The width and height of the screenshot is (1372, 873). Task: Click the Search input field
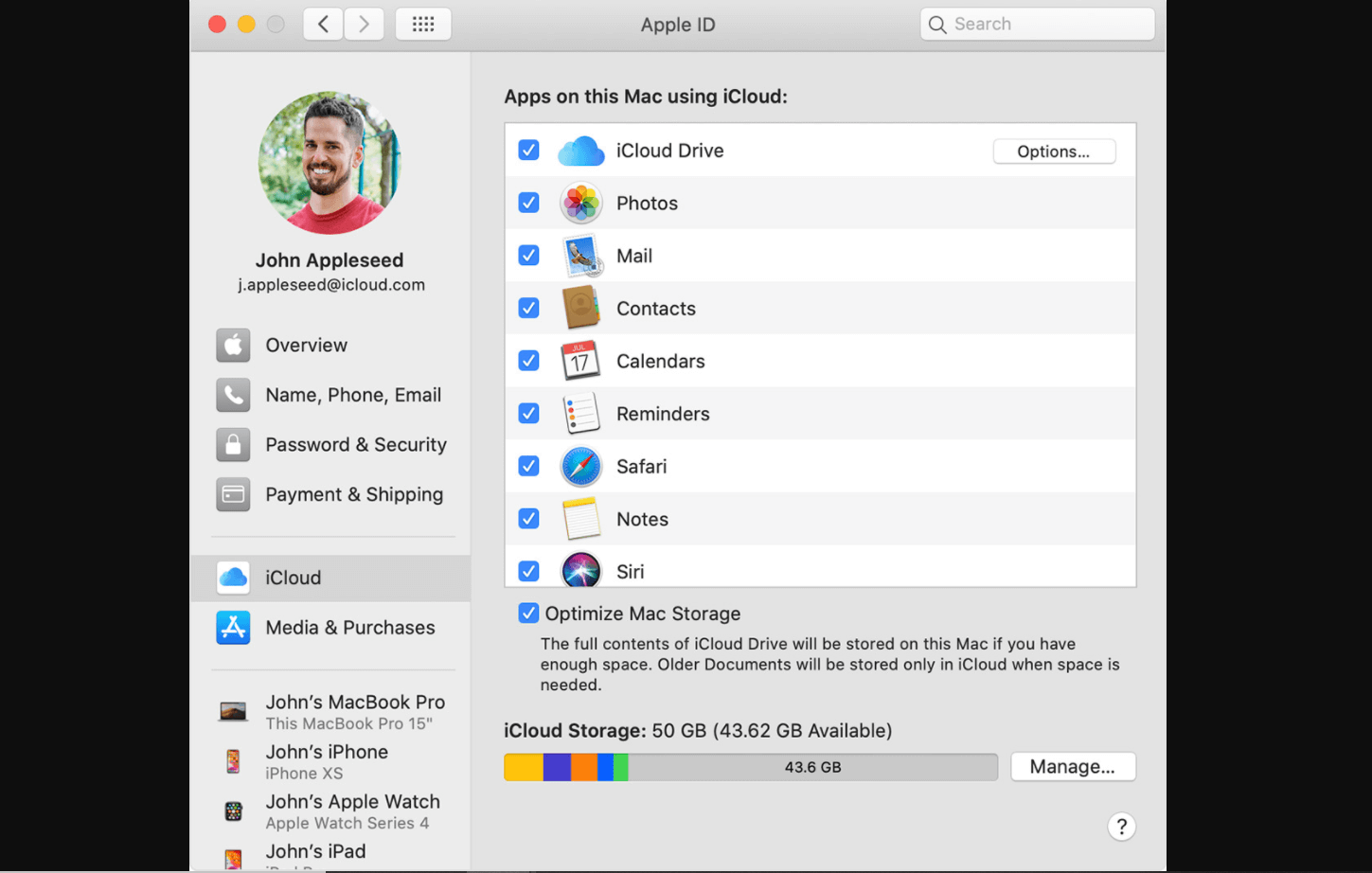[1038, 25]
